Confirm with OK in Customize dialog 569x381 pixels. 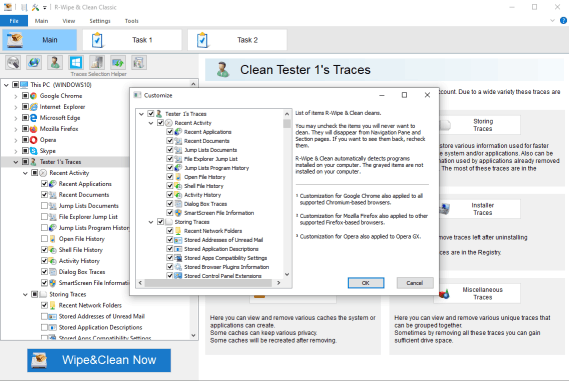(x=366, y=283)
